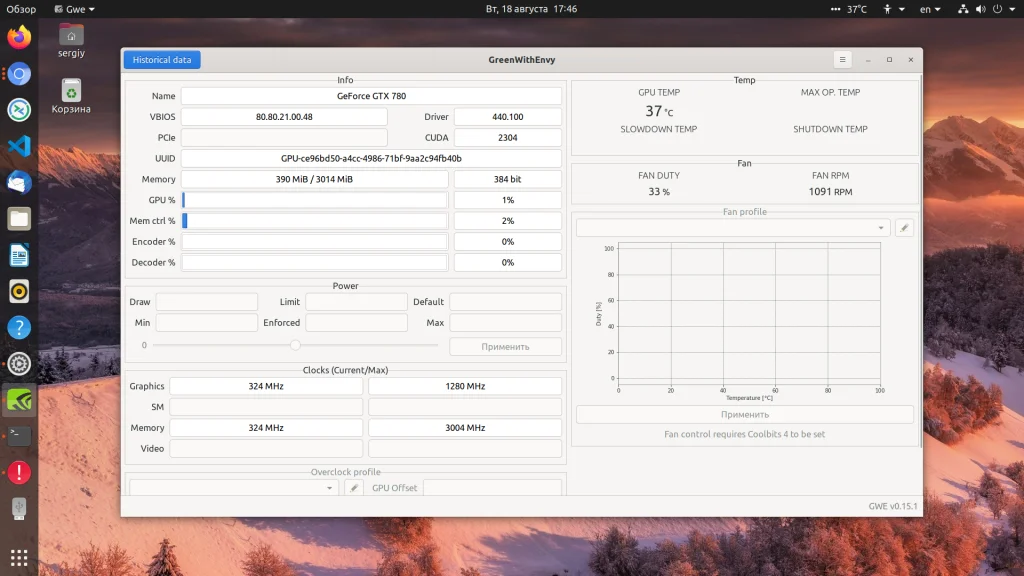The height and width of the screenshot is (576, 1024).
Task: Launch Visual Studio Code from the dock
Action: click(x=19, y=146)
